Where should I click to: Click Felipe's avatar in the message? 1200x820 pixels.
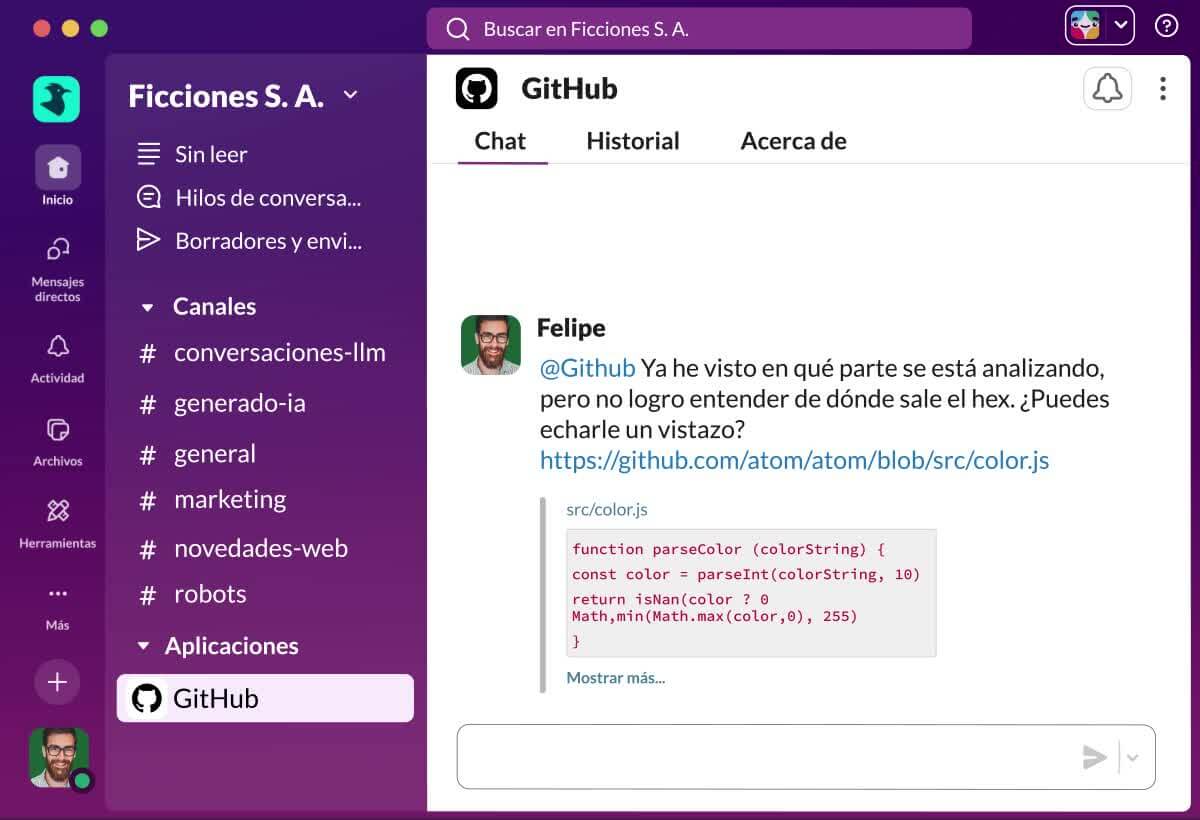491,345
